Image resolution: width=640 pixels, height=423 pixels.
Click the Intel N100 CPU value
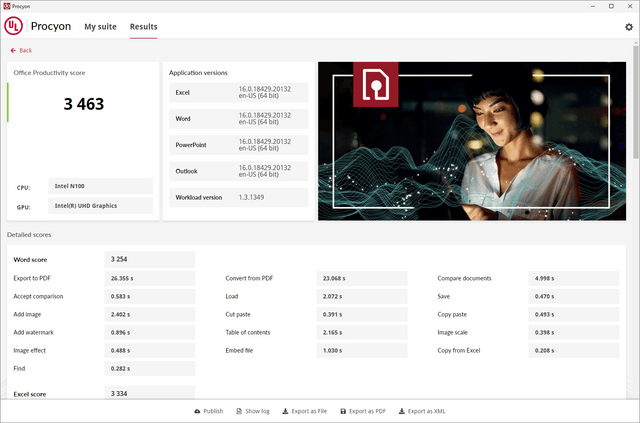point(100,186)
